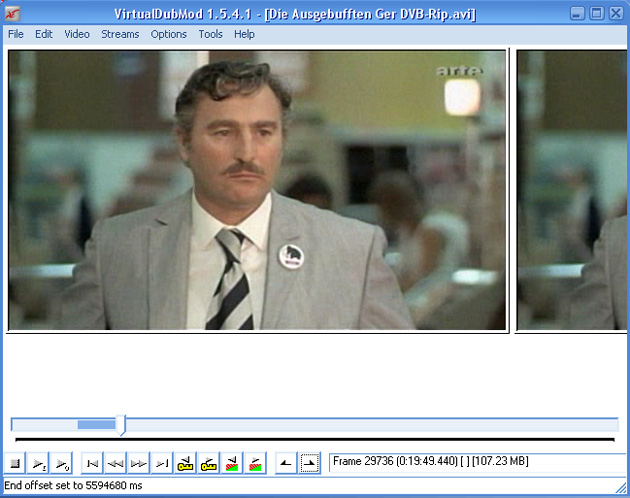Click the input video pane
This screenshot has width=630, height=498.
(x=257, y=190)
